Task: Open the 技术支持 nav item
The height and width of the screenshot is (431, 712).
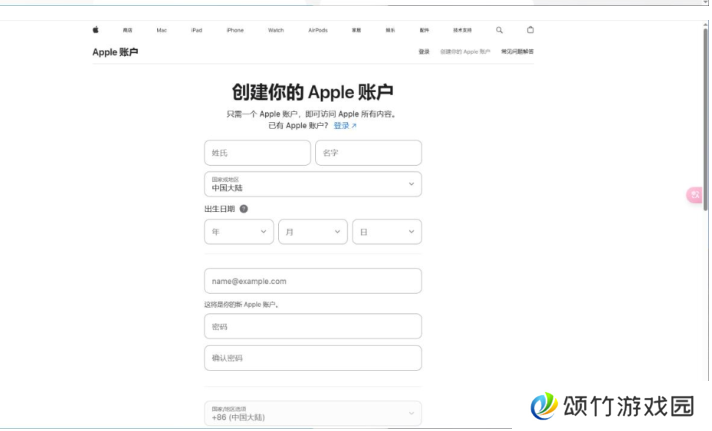Action: point(462,30)
